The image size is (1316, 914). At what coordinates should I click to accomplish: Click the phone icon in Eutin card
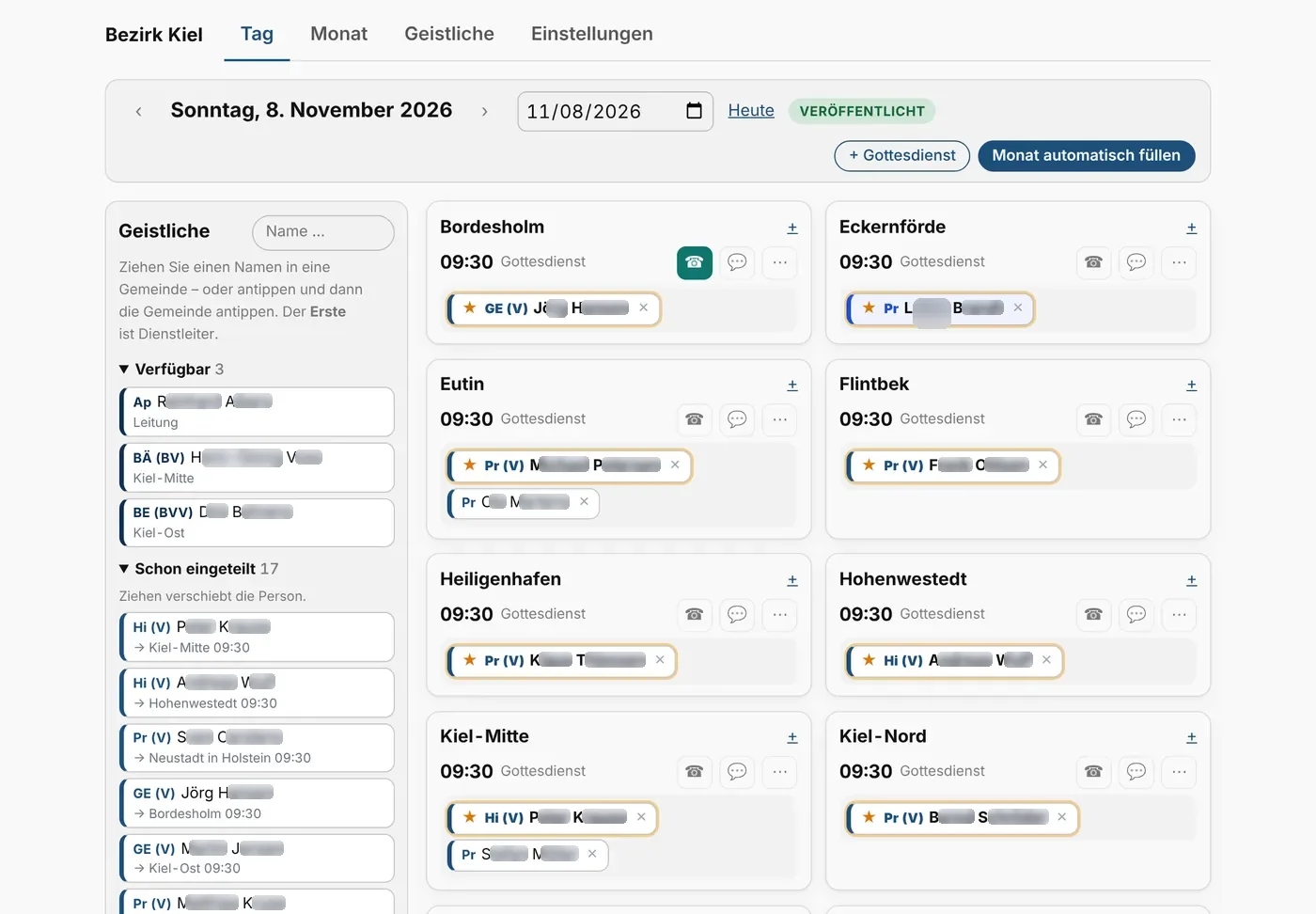(x=695, y=419)
